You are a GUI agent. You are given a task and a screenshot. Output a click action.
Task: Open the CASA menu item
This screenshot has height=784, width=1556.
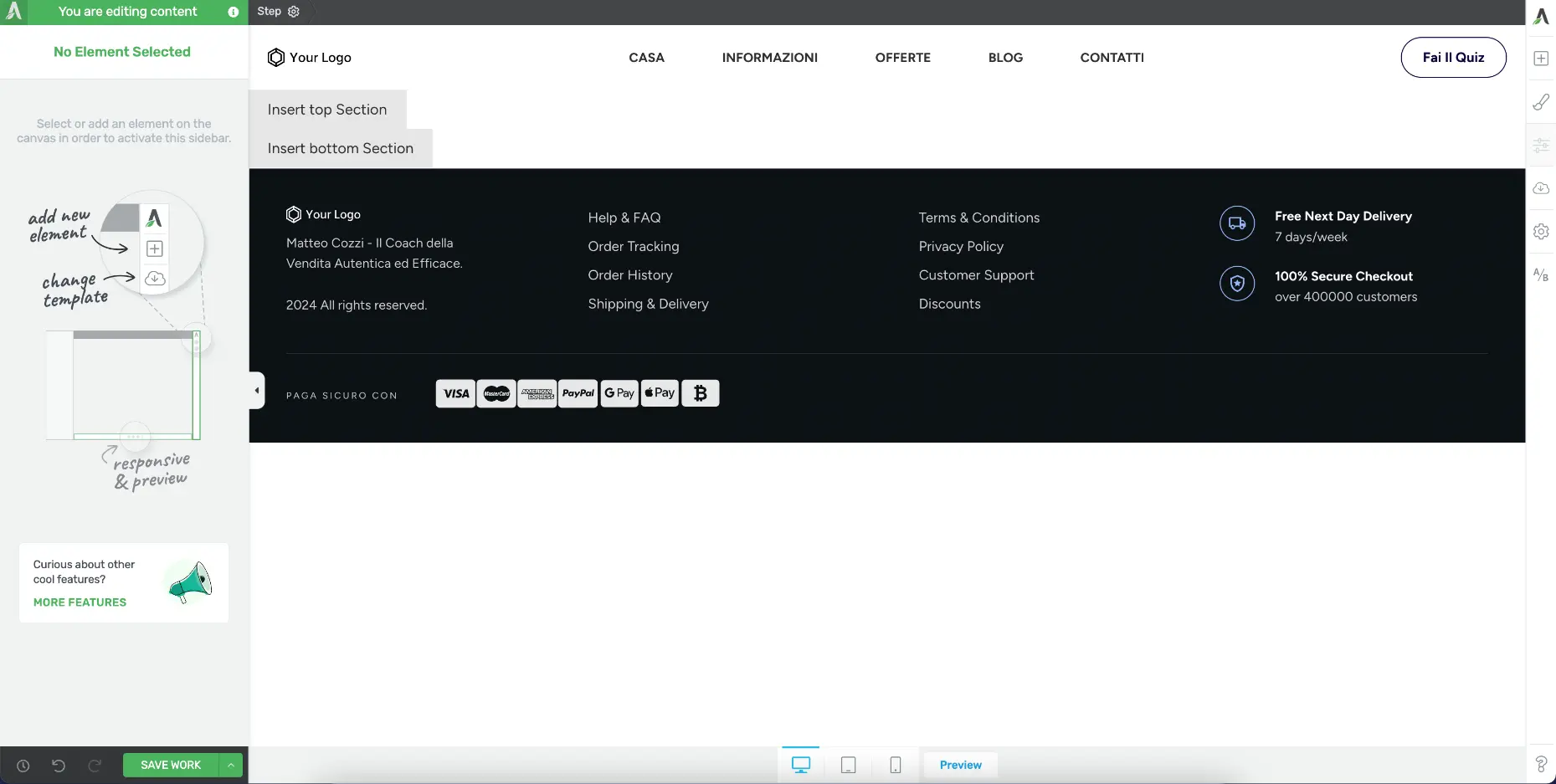pos(647,58)
